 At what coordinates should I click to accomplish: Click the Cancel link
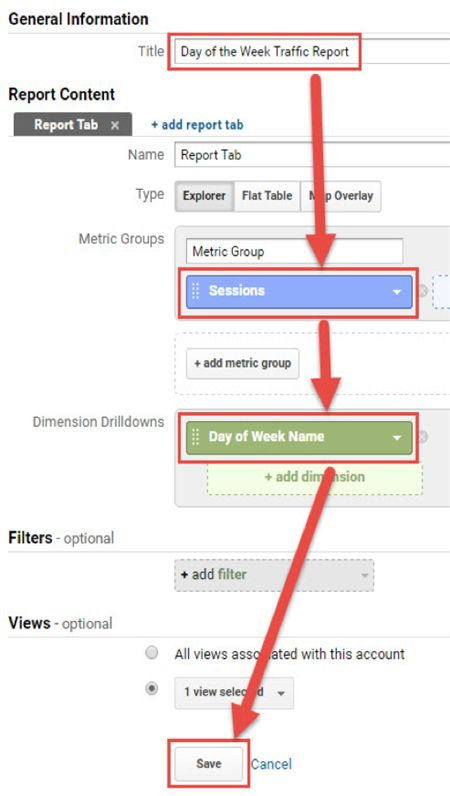pos(272,764)
